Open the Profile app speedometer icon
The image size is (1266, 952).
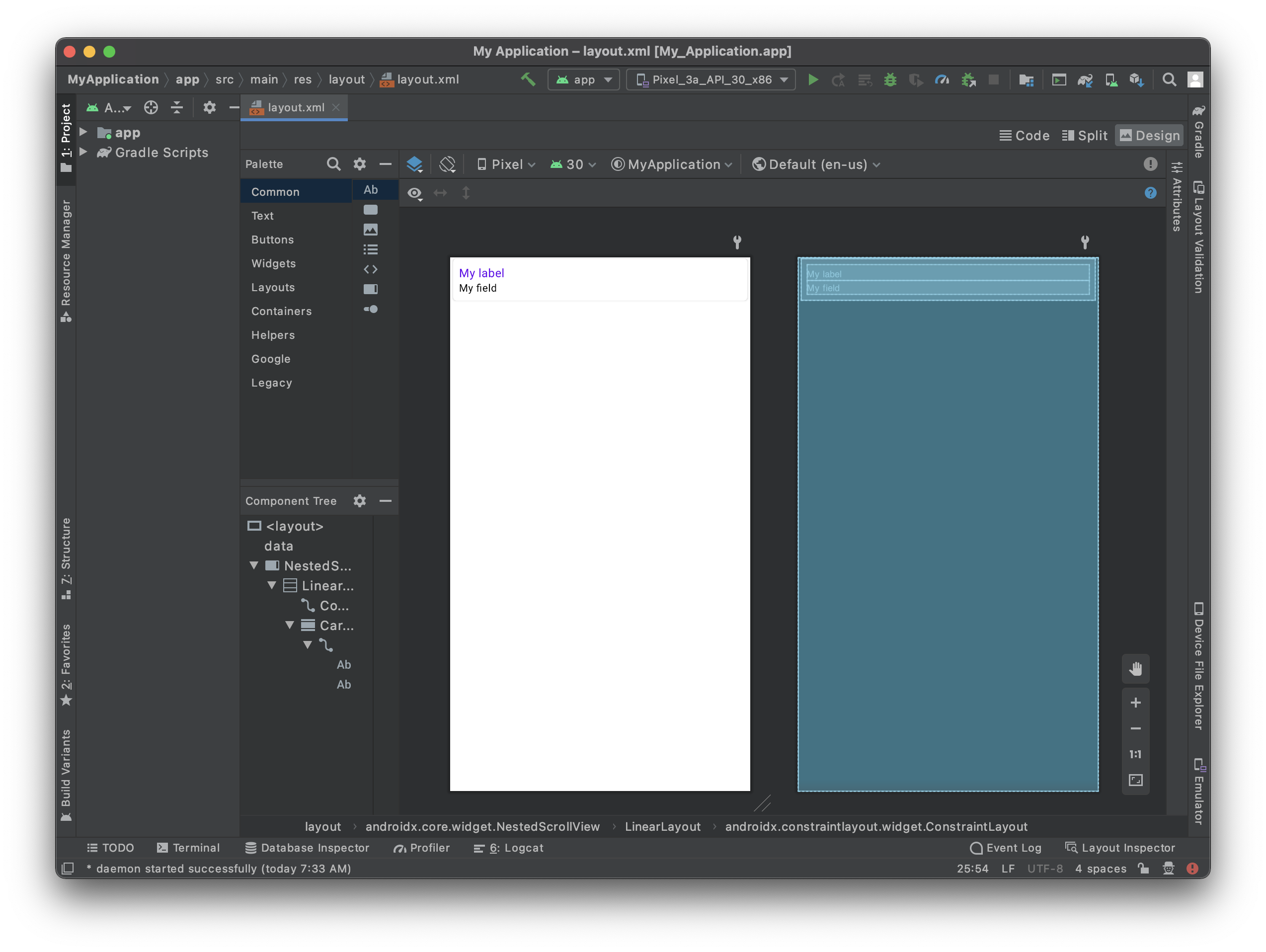942,79
